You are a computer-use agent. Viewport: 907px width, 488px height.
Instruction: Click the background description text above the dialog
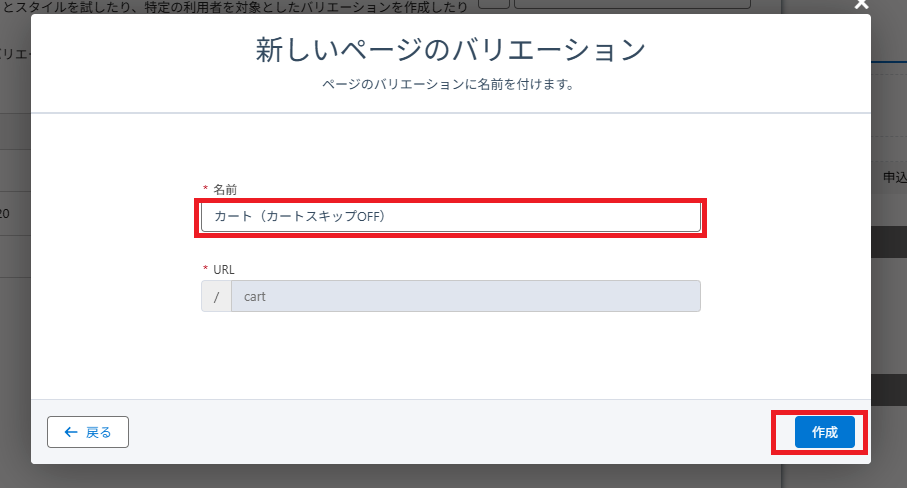pyautogui.click(x=230, y=6)
